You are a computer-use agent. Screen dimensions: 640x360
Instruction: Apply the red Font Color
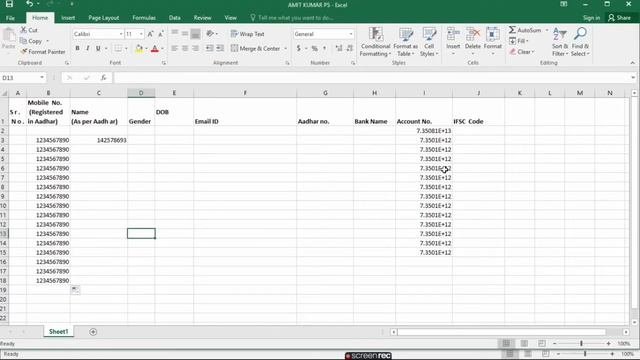155,49
